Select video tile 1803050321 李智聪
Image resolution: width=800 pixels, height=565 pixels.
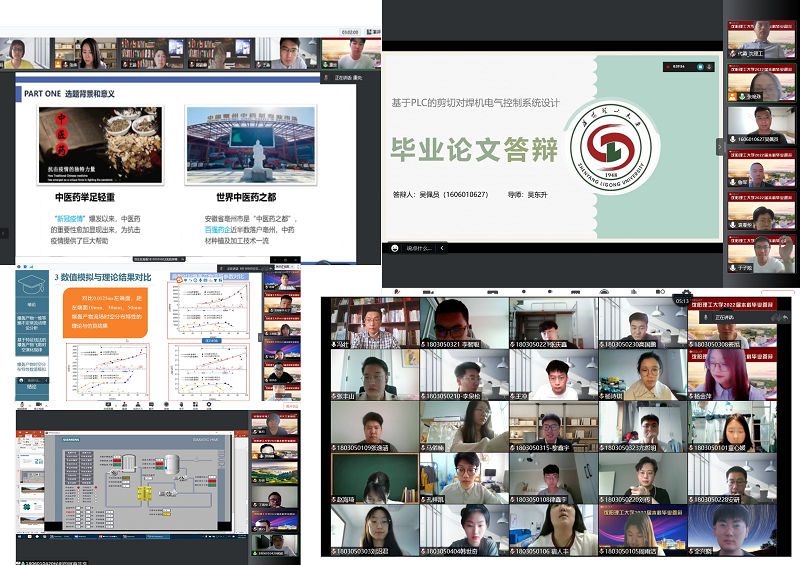pyautogui.click(x=464, y=323)
